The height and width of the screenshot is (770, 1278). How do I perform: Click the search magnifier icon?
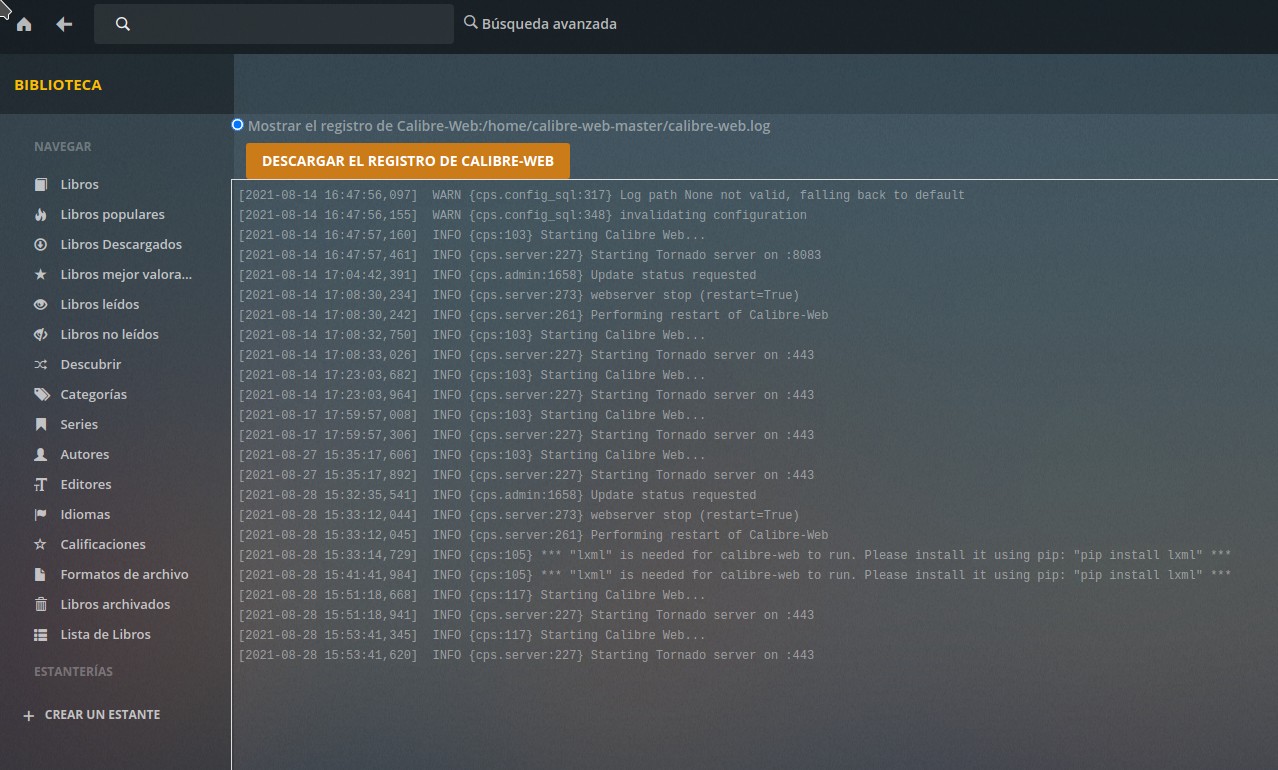point(123,24)
